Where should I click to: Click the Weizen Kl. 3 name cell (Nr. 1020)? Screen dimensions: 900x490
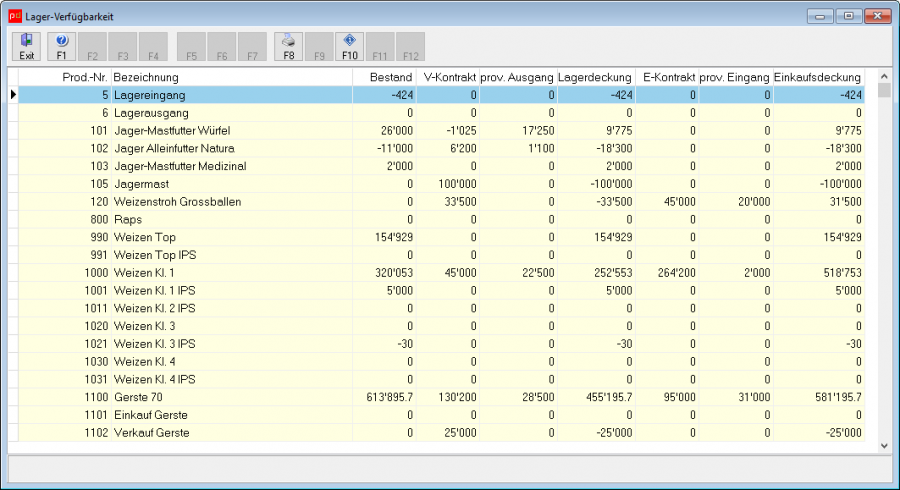point(231,326)
